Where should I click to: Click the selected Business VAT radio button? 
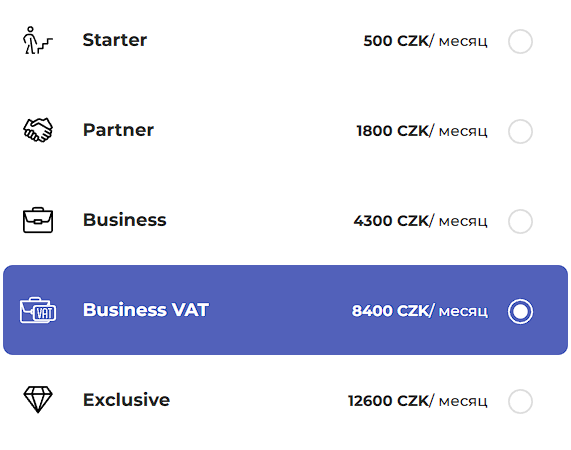click(x=520, y=311)
